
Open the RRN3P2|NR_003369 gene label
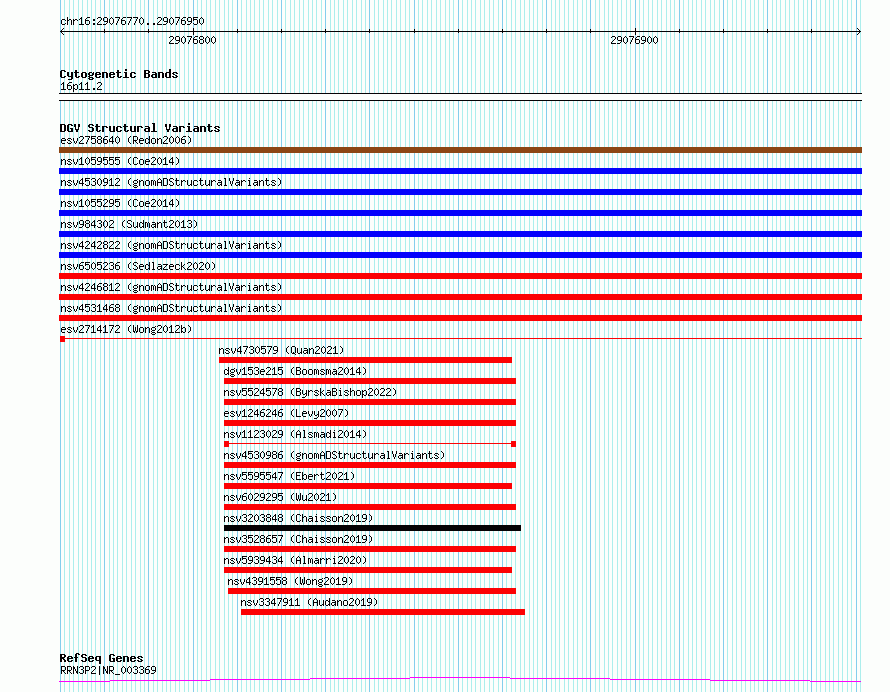pos(108,670)
